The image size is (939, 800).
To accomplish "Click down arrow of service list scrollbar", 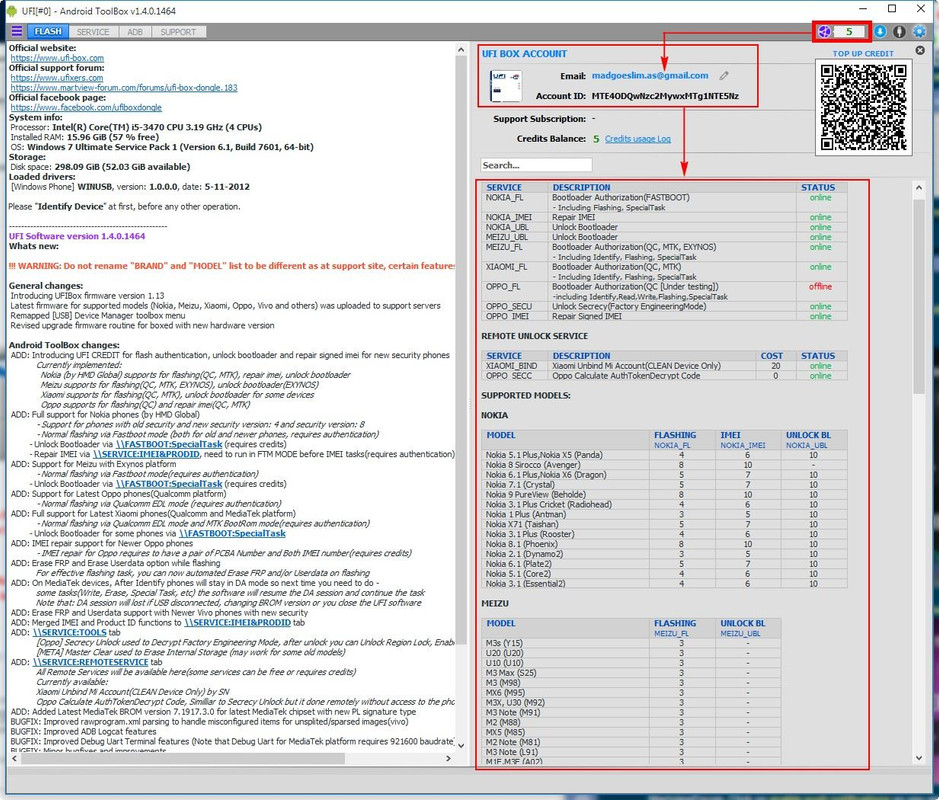I will click(x=919, y=758).
